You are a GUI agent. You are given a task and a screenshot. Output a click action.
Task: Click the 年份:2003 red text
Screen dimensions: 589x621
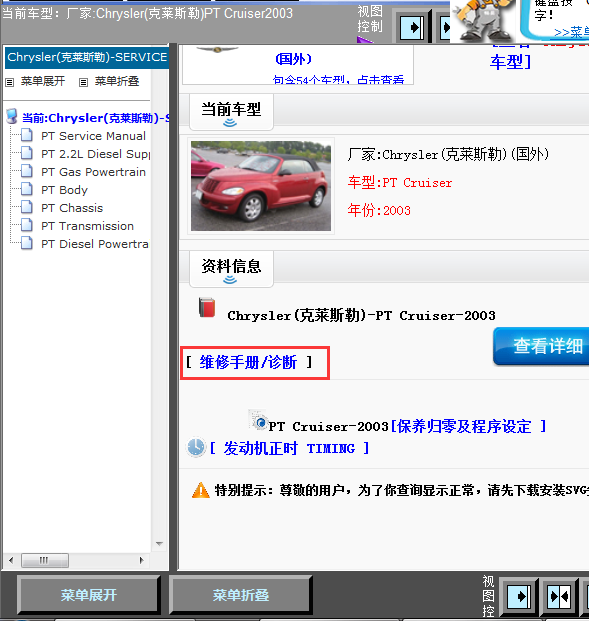click(x=379, y=210)
